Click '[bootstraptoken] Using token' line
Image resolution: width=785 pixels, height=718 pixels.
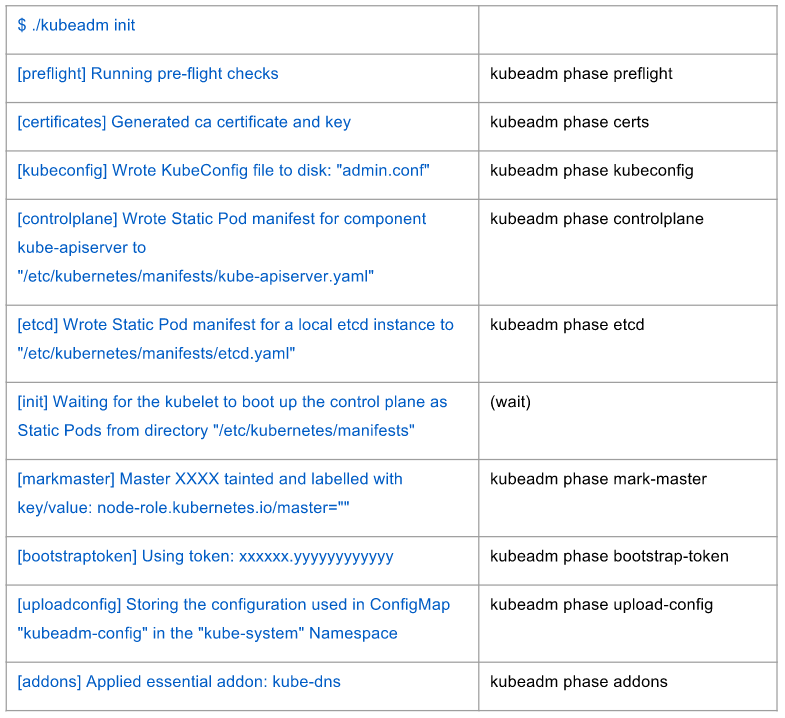205,556
